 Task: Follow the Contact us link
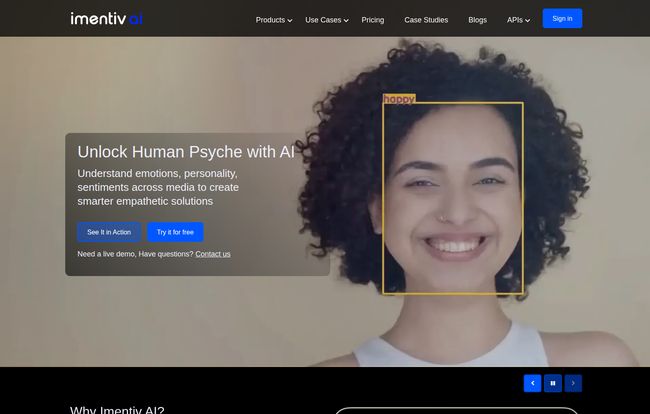point(213,254)
